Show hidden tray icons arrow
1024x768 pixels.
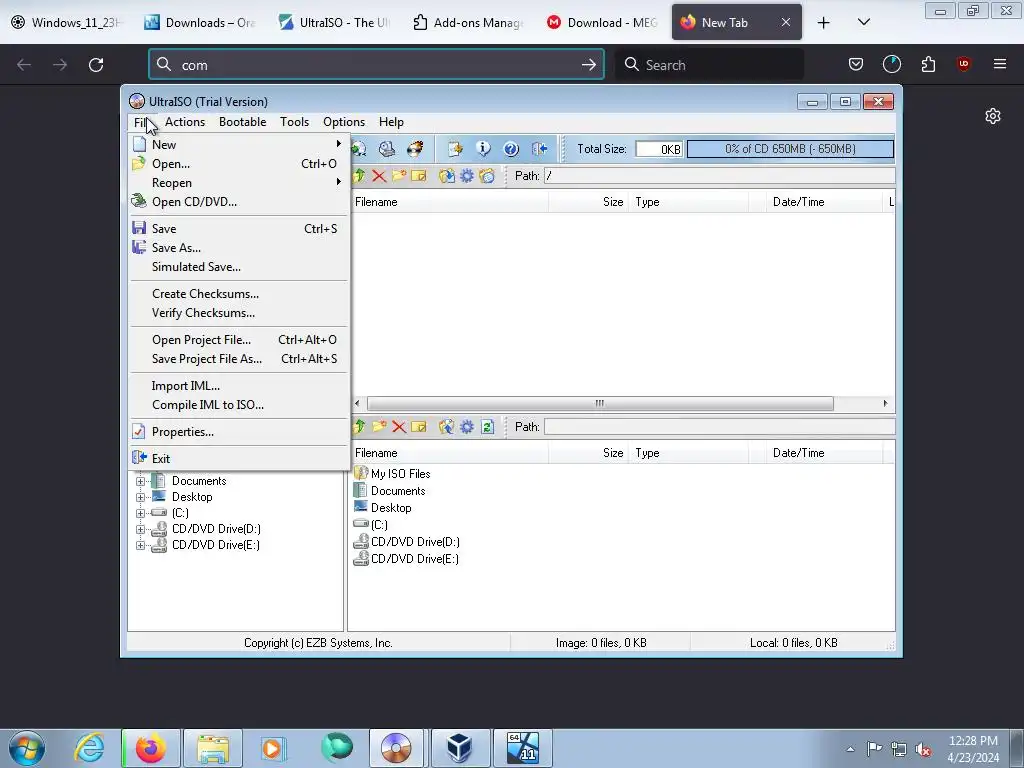(850, 749)
